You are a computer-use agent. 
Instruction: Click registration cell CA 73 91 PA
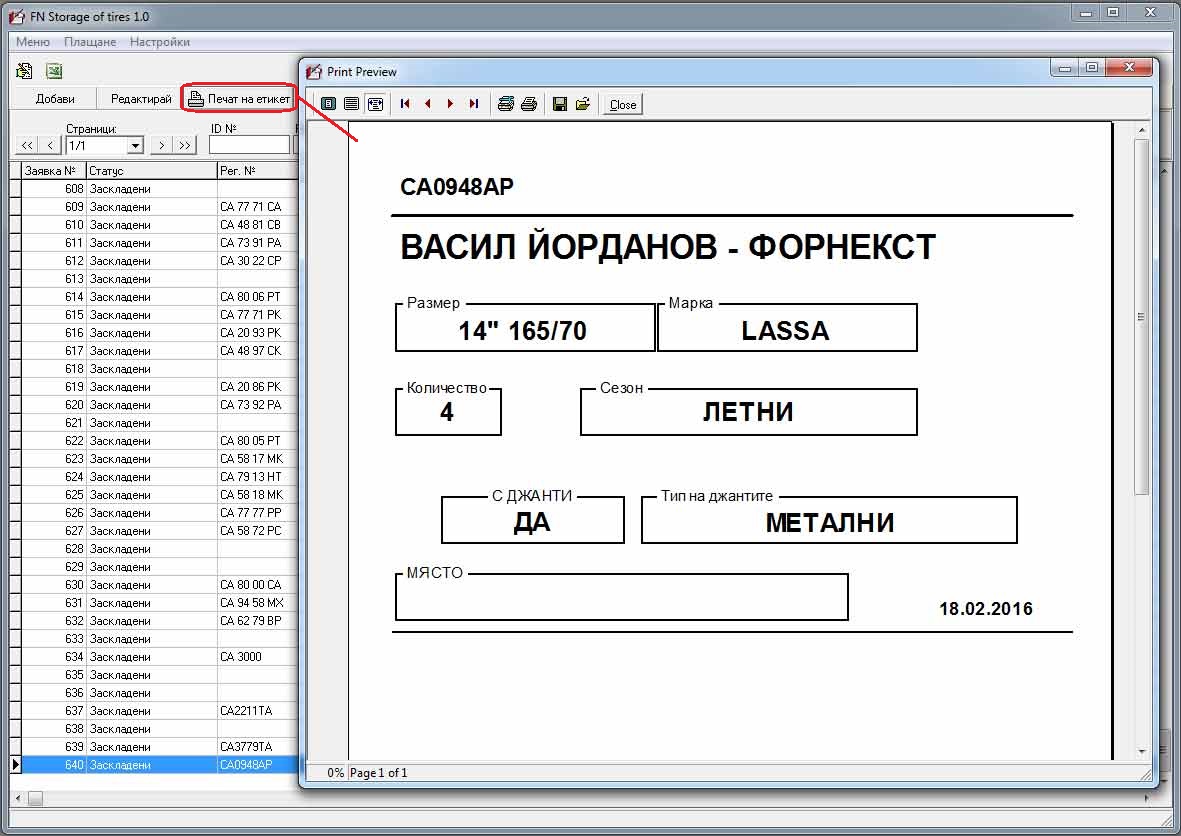(258, 243)
